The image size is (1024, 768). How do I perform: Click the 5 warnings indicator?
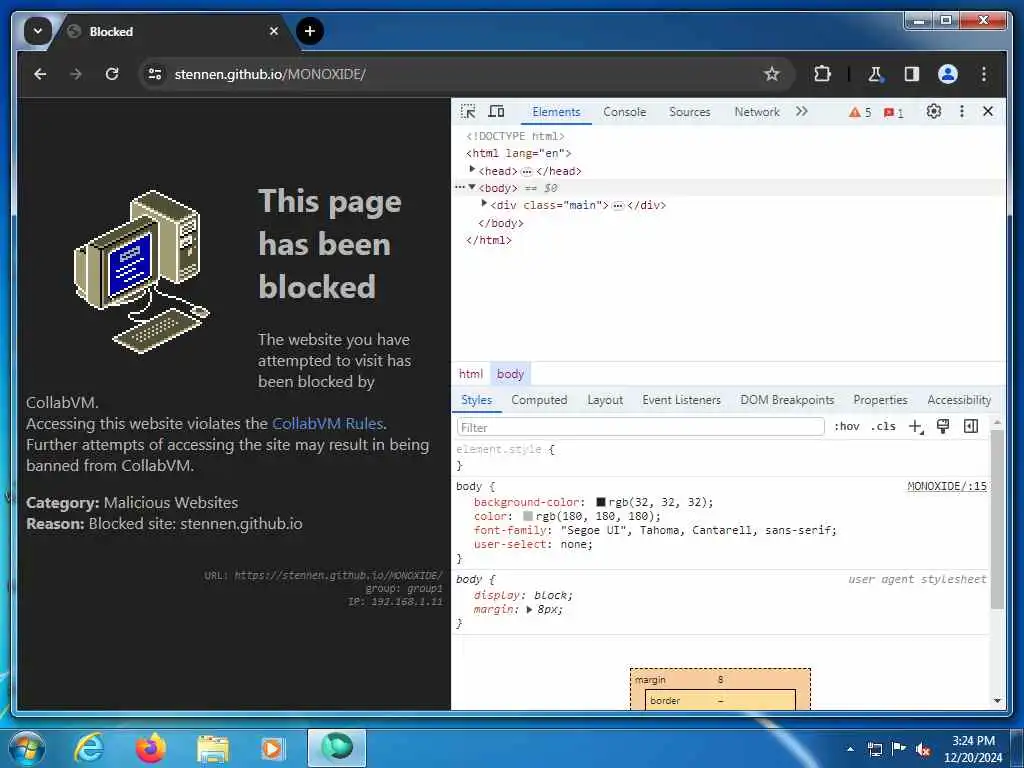click(859, 112)
